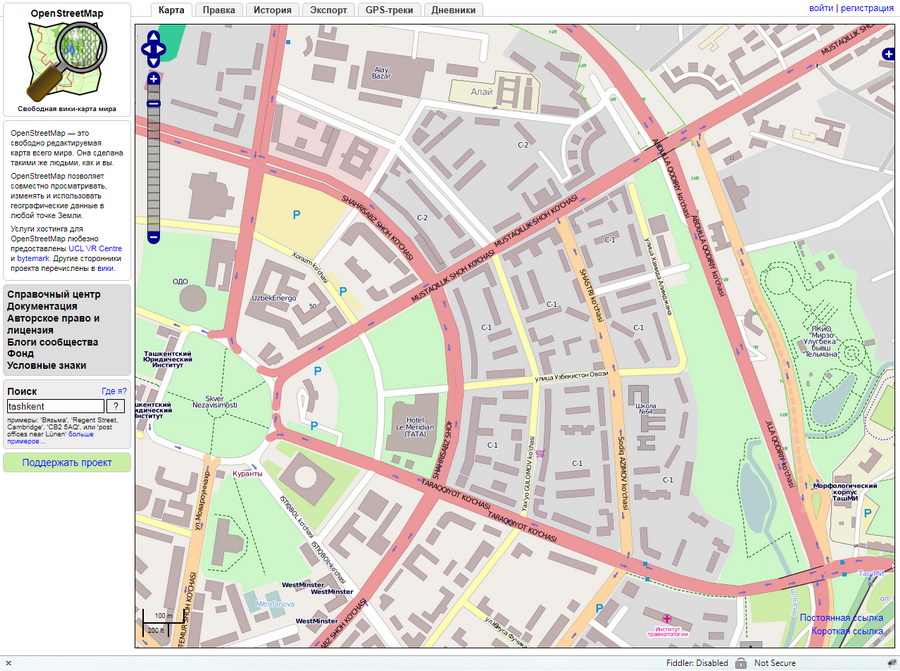900x671 pixels.
Task: Open the GPS-треки tab
Action: (x=388, y=9)
